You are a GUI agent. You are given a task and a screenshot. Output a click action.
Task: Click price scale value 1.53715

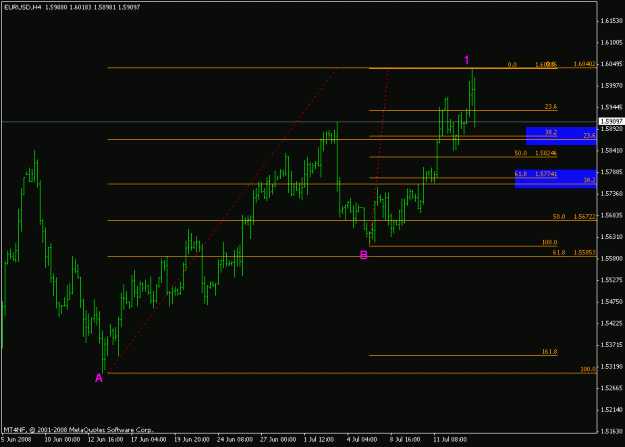[x=611, y=345]
